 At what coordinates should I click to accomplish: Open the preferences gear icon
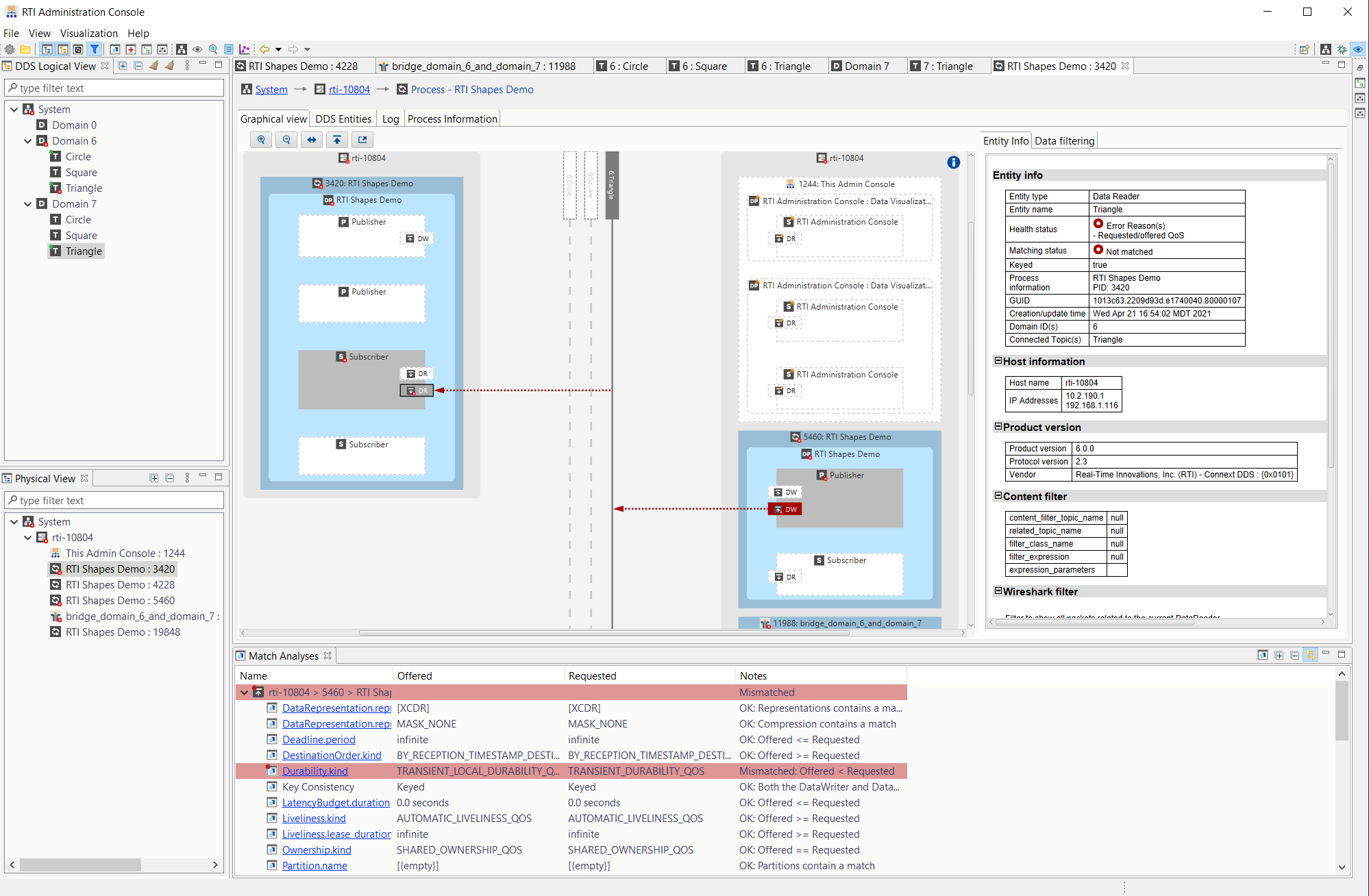click(10, 49)
